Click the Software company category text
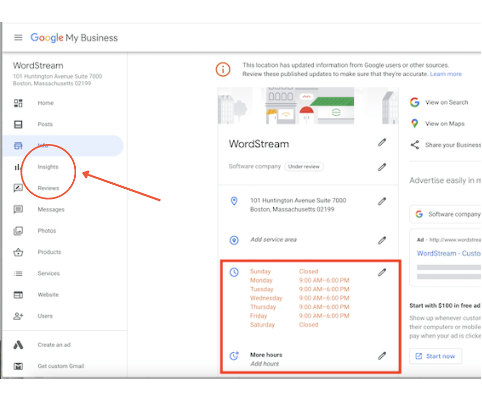The width and height of the screenshot is (482, 402). [255, 166]
